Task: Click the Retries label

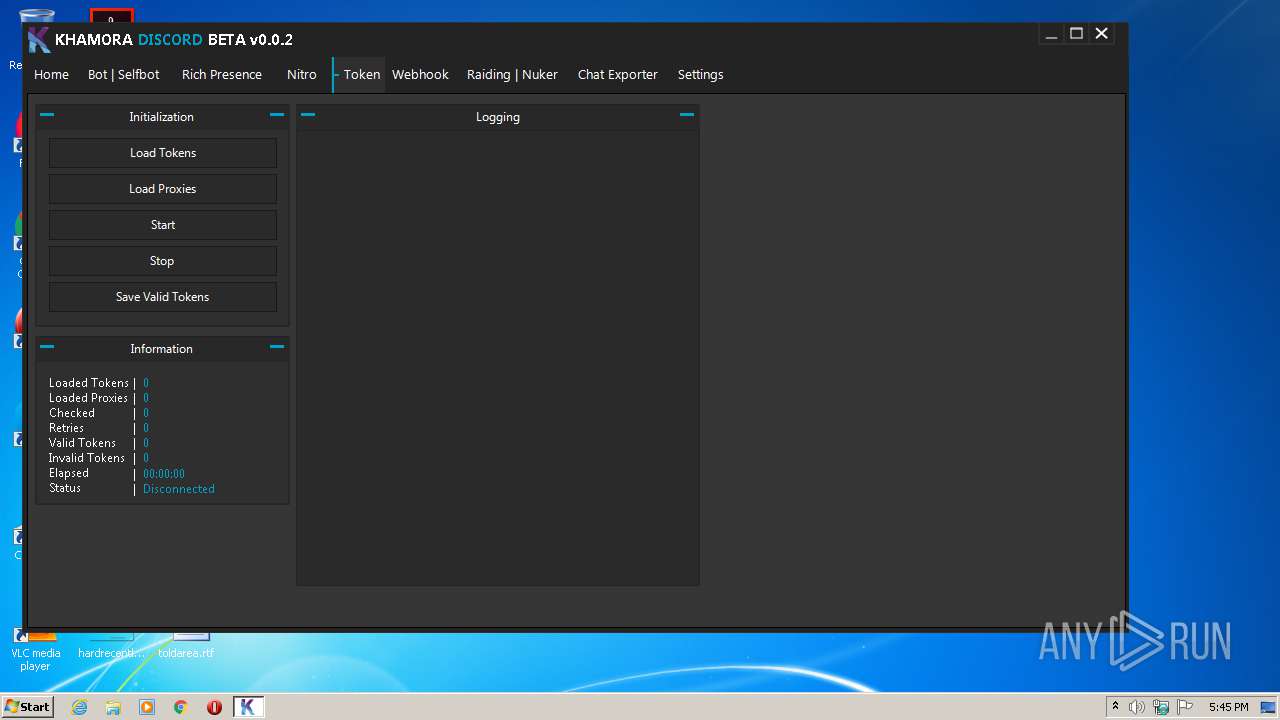Action: click(x=67, y=428)
